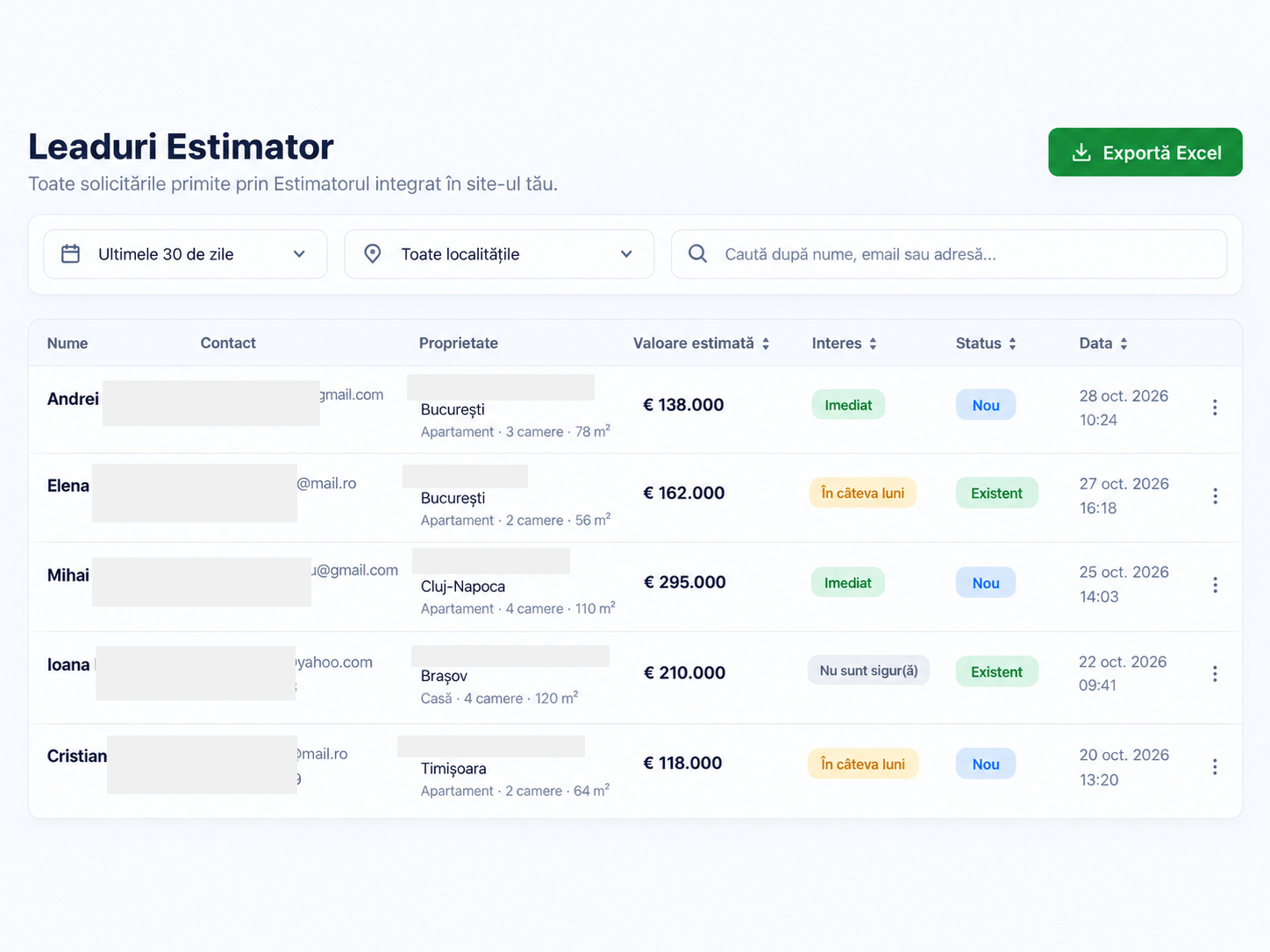The width and height of the screenshot is (1270, 952).
Task: Open the three-dot menu for Ioana
Action: (x=1215, y=673)
